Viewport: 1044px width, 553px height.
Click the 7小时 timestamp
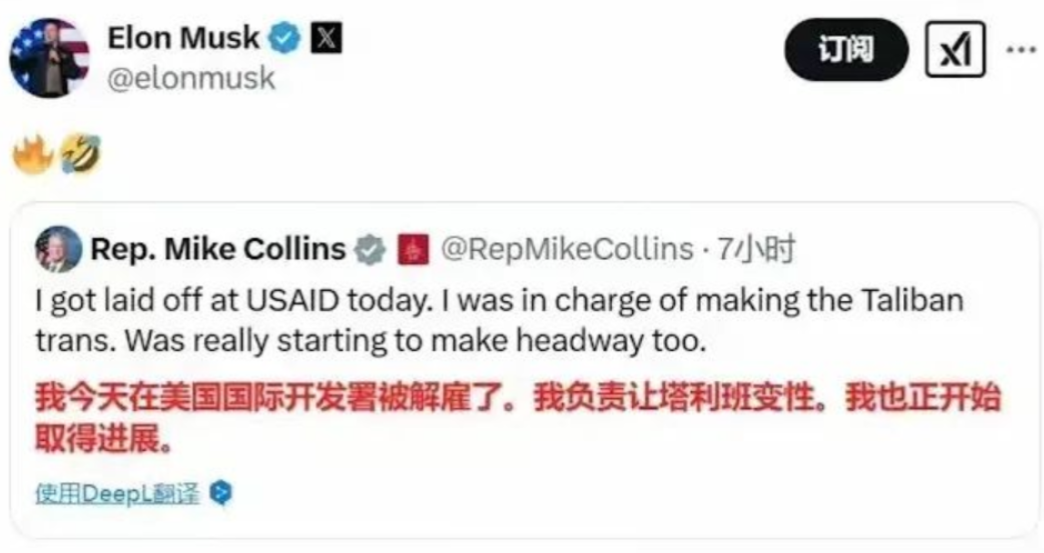click(x=756, y=250)
